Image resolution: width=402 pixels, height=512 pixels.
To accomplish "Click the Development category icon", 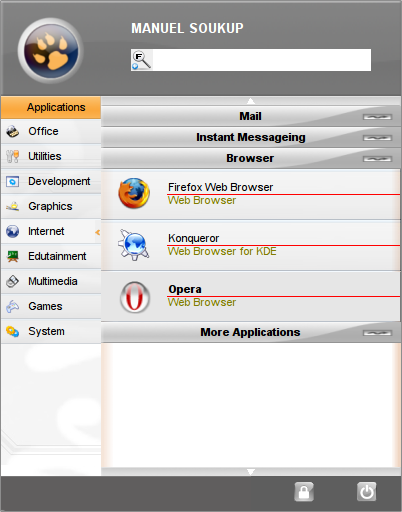I will pos(13,181).
